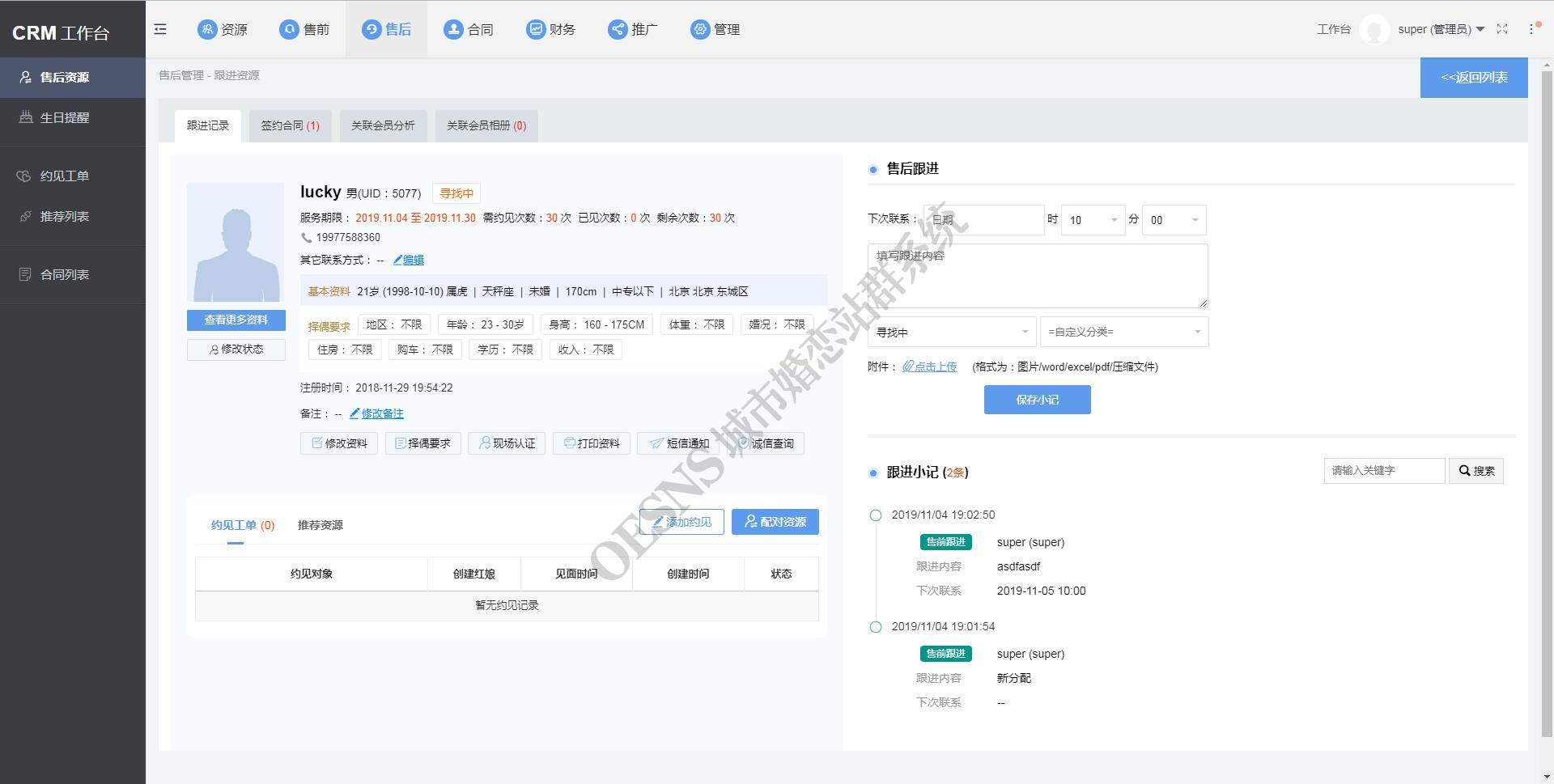Click the 2019/11/04 19:02:50 timeline entry marker
Screen dimensions: 1554x784
875,515
